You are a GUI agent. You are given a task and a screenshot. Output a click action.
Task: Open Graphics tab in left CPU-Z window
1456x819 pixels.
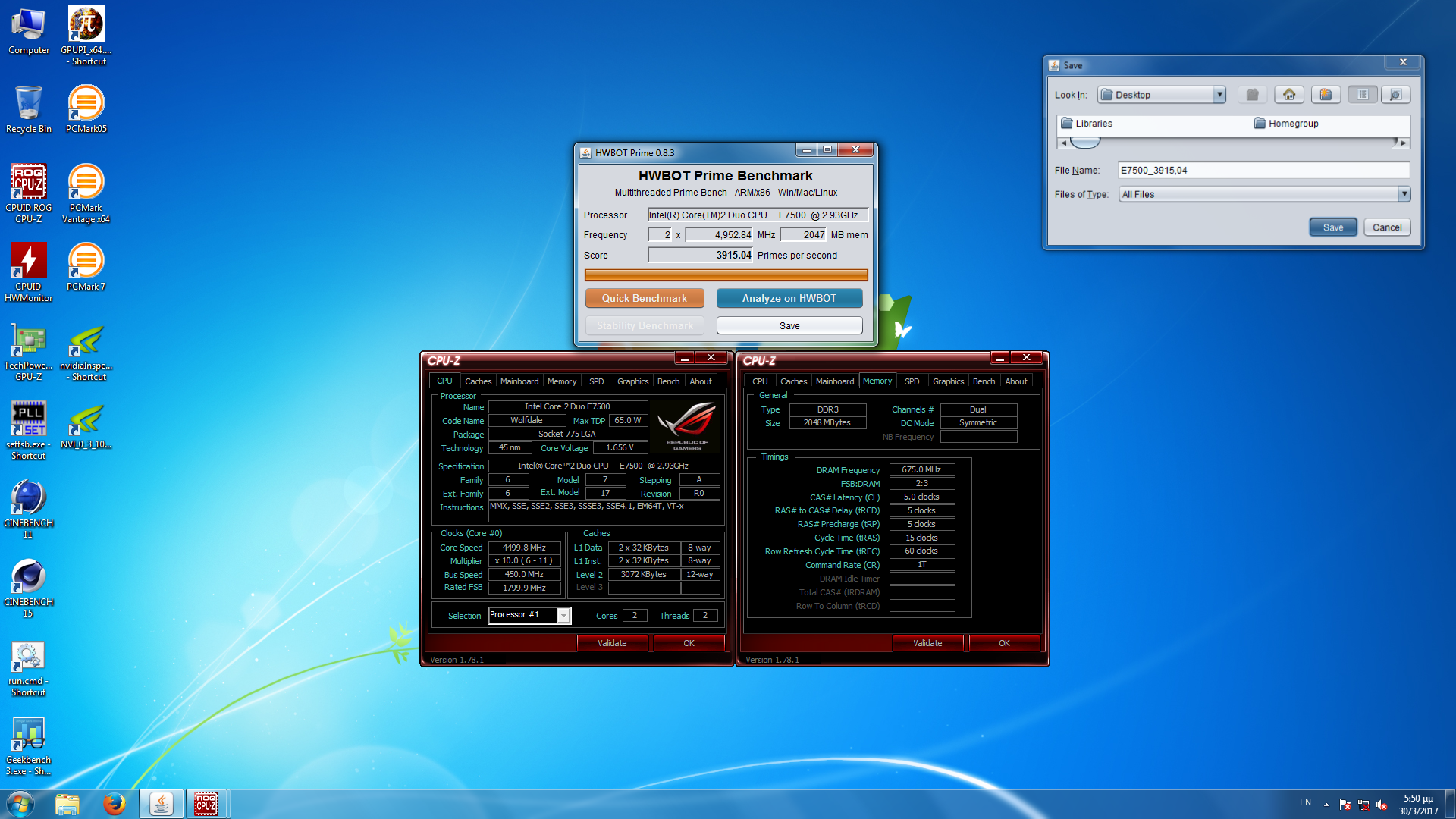pos(632,381)
